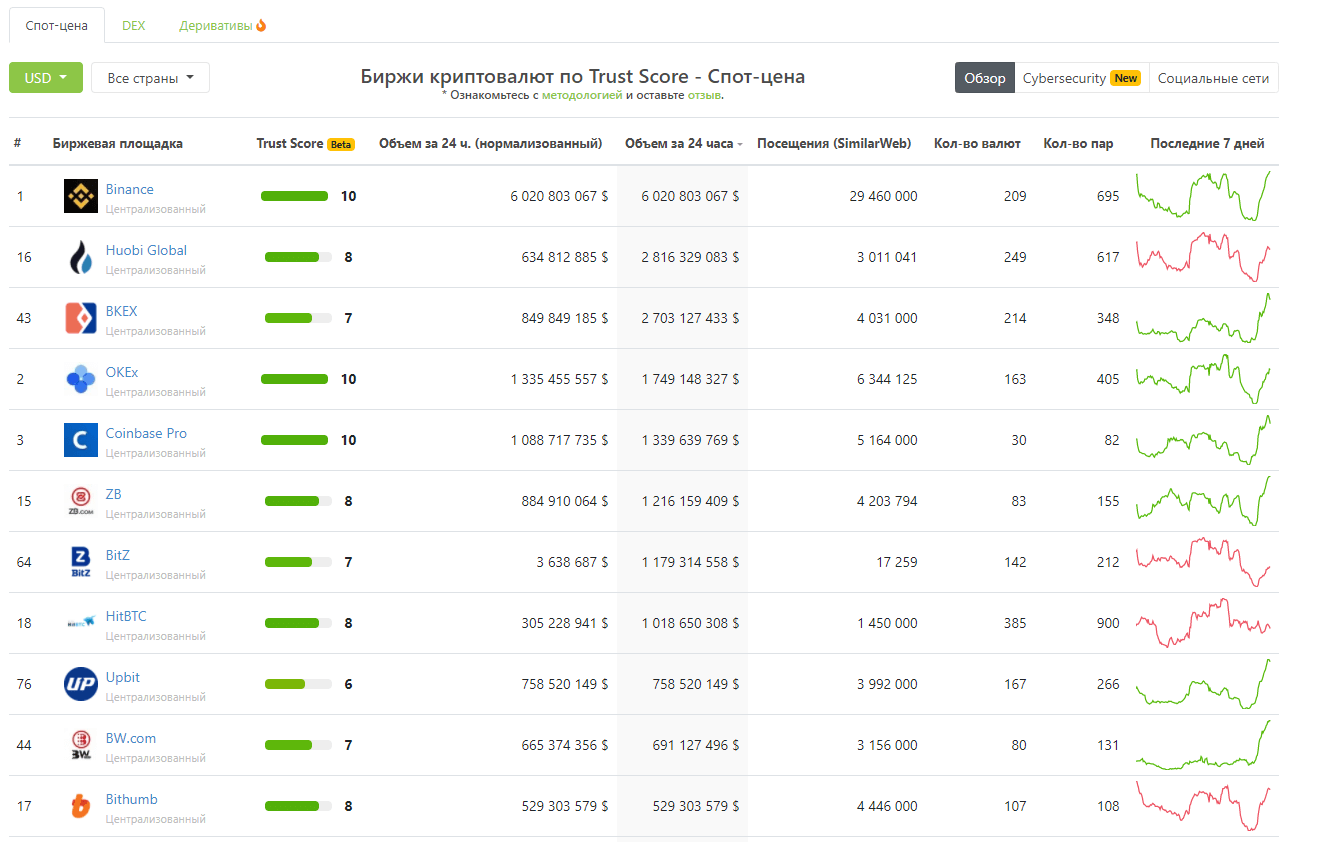This screenshot has width=1320, height=842.
Task: Click BKEX Trust Score progress bar
Action: 298,318
